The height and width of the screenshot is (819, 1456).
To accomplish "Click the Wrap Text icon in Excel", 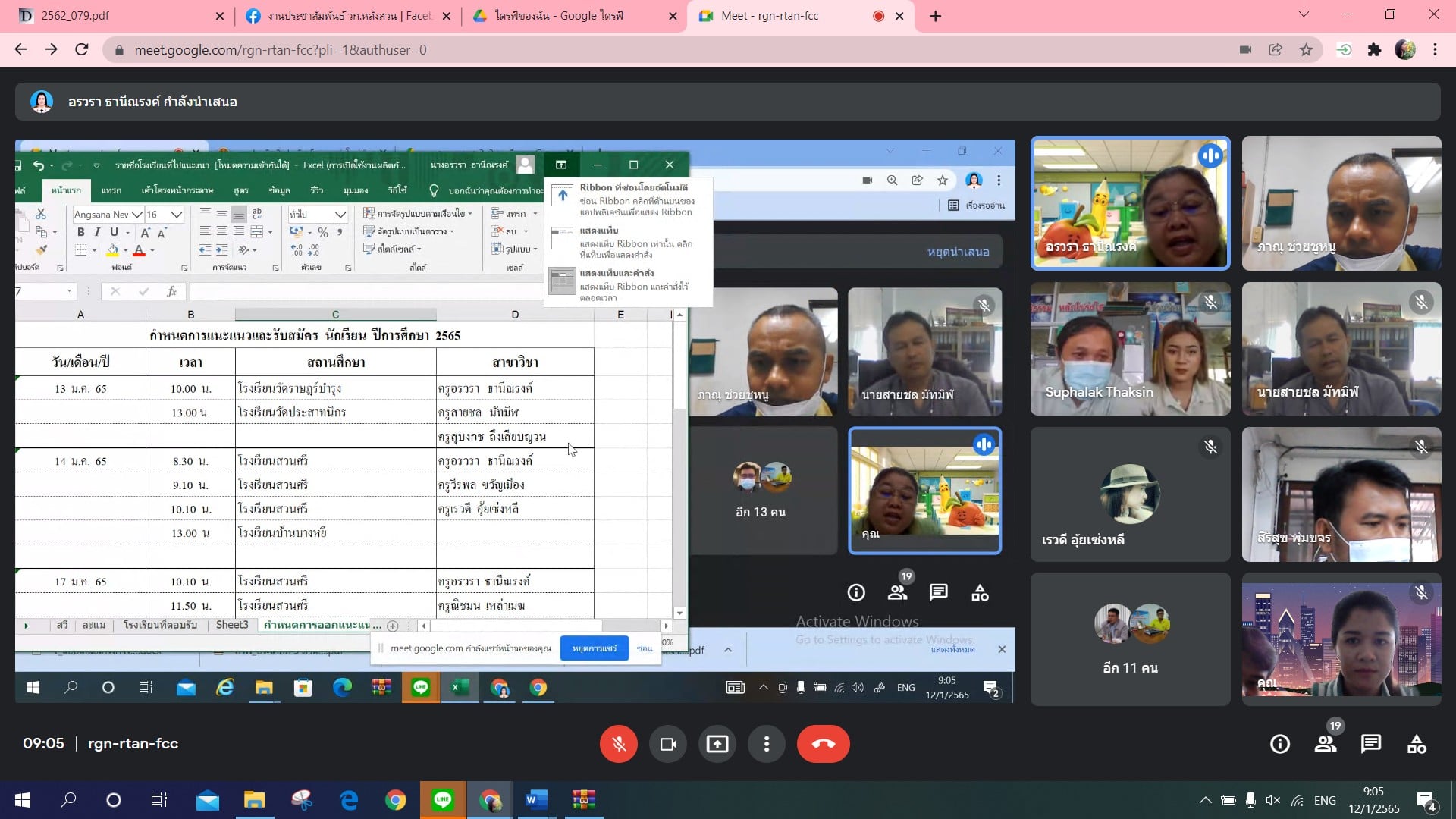I will [x=257, y=214].
